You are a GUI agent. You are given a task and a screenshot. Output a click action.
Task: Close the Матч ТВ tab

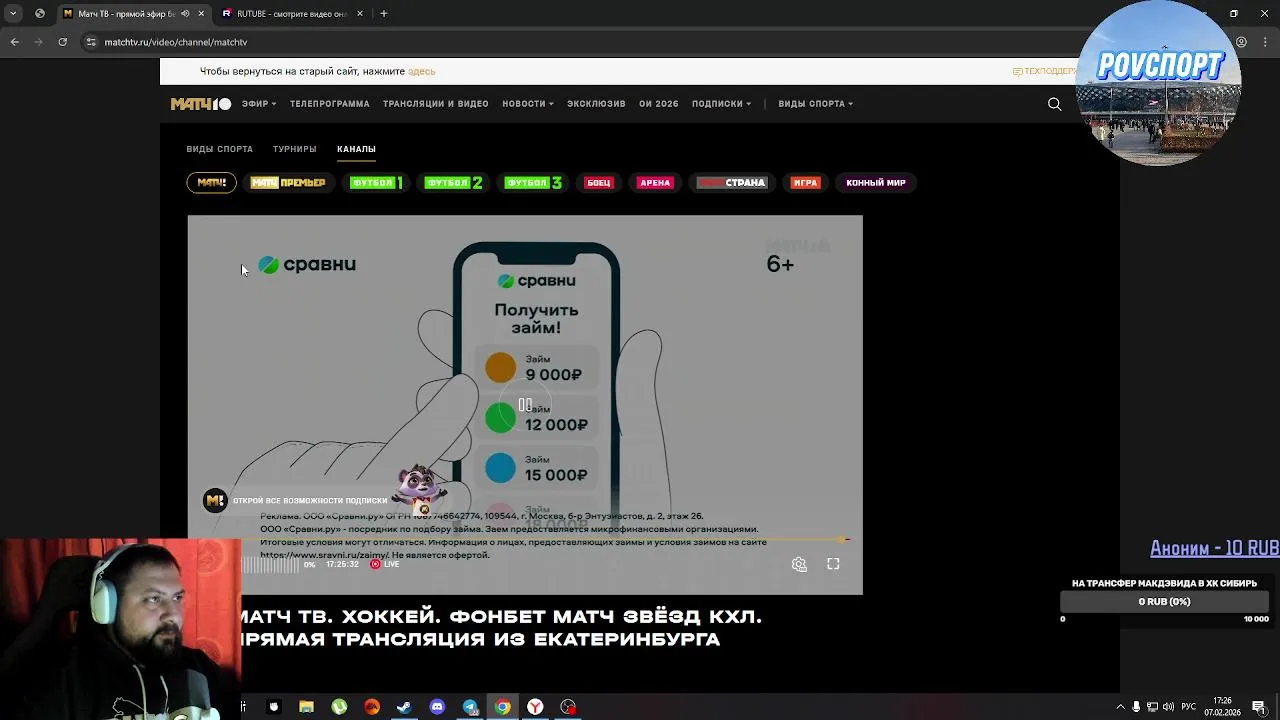click(x=201, y=14)
